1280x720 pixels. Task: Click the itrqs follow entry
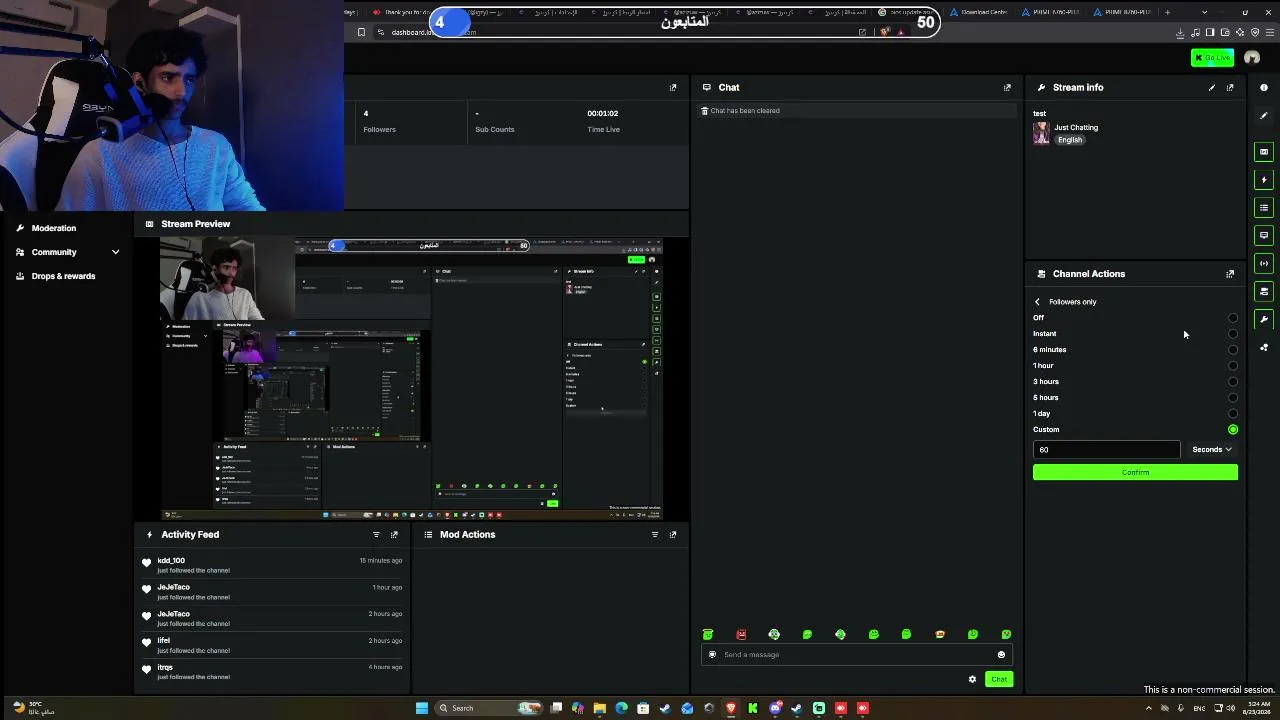tap(273, 672)
